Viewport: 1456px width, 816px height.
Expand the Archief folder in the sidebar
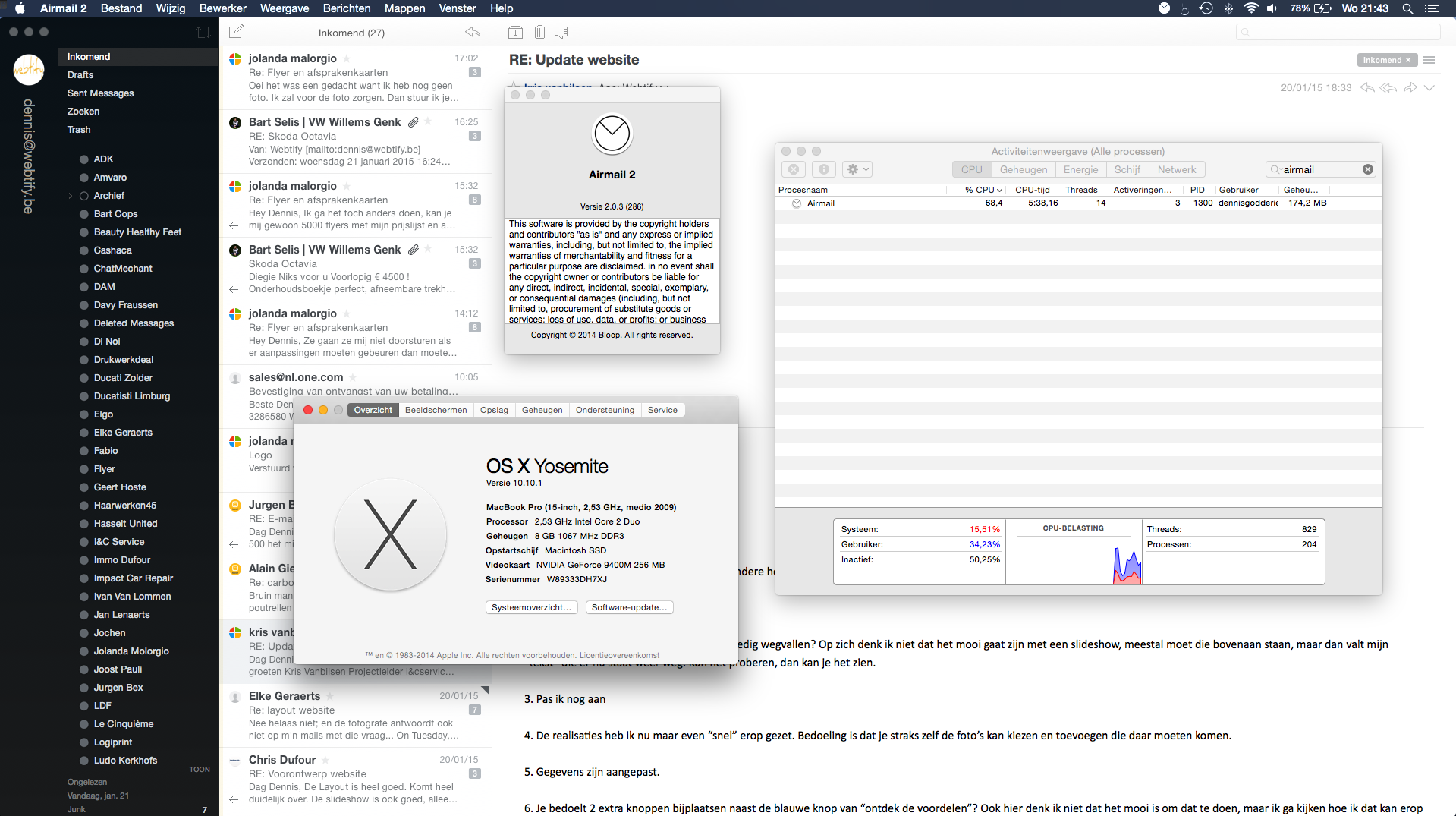click(x=71, y=195)
